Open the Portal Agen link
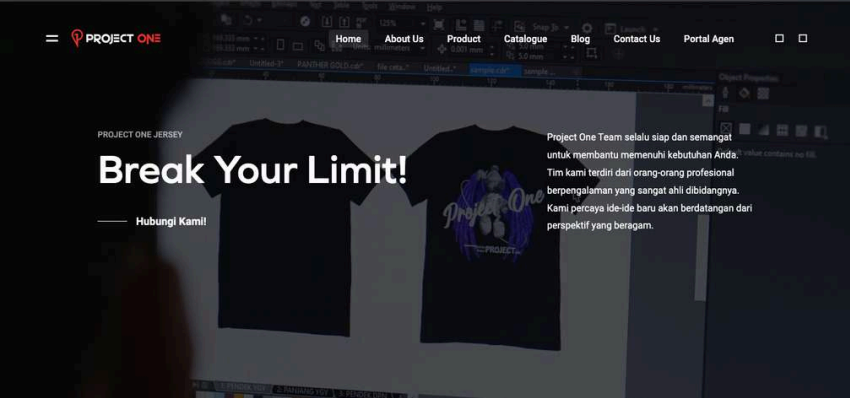This screenshot has width=850, height=398. (709, 39)
